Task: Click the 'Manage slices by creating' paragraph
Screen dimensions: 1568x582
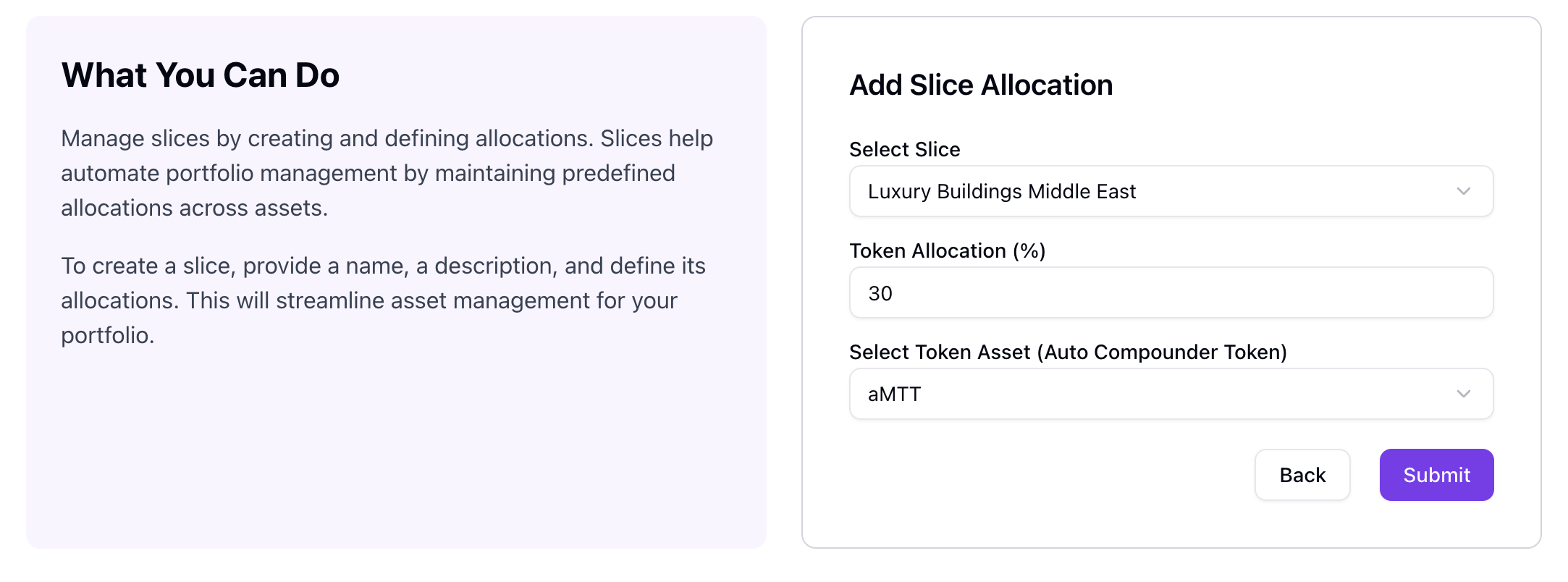Action: (387, 173)
